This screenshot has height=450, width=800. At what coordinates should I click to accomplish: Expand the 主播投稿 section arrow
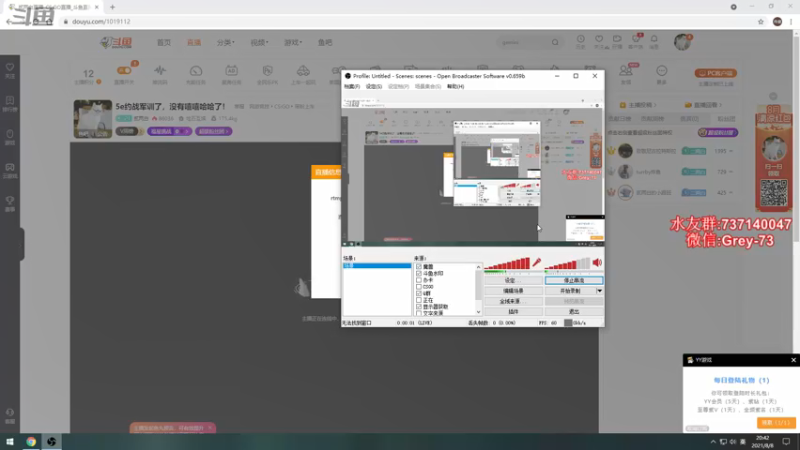(655, 105)
